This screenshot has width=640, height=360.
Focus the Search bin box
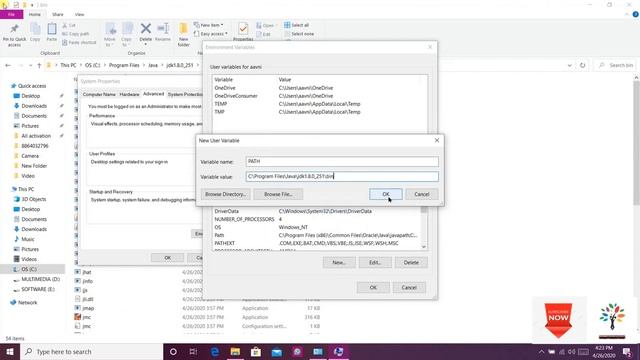[616, 65]
